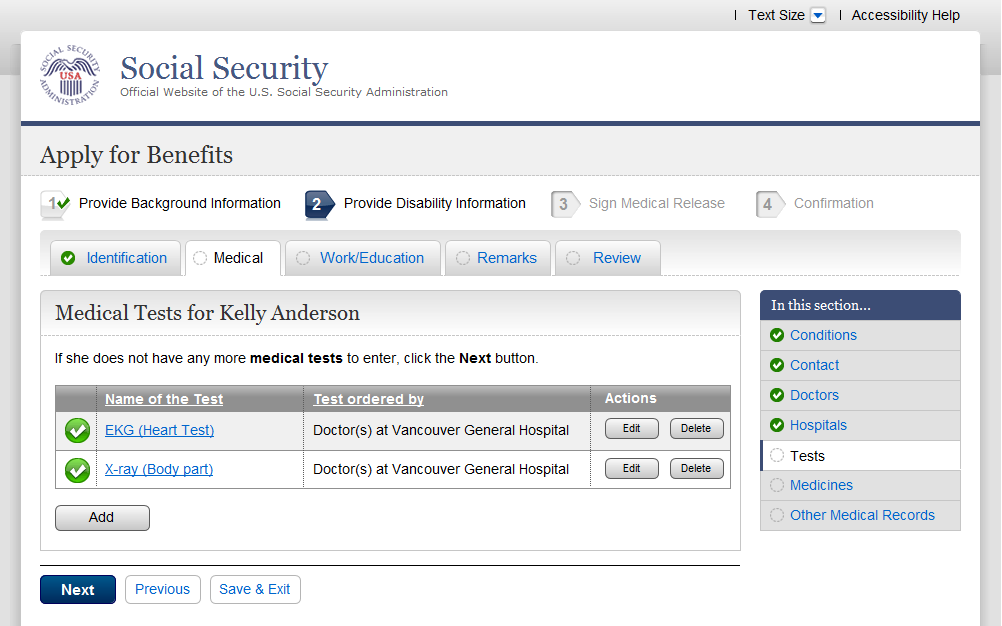This screenshot has width=1002, height=626.
Task: Sort table by Name of the Test
Action: coord(164,399)
